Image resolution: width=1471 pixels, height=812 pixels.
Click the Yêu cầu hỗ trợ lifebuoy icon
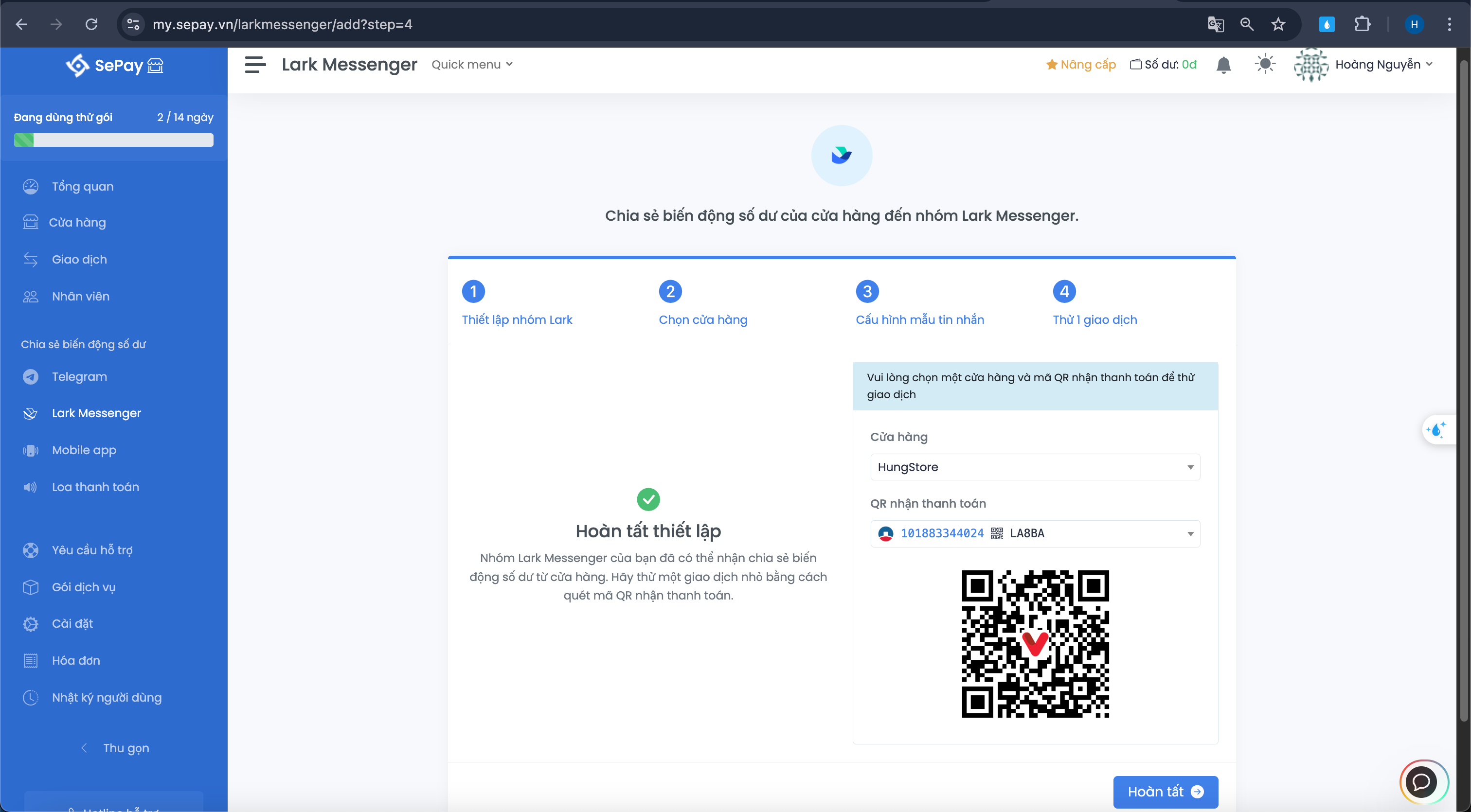30,550
